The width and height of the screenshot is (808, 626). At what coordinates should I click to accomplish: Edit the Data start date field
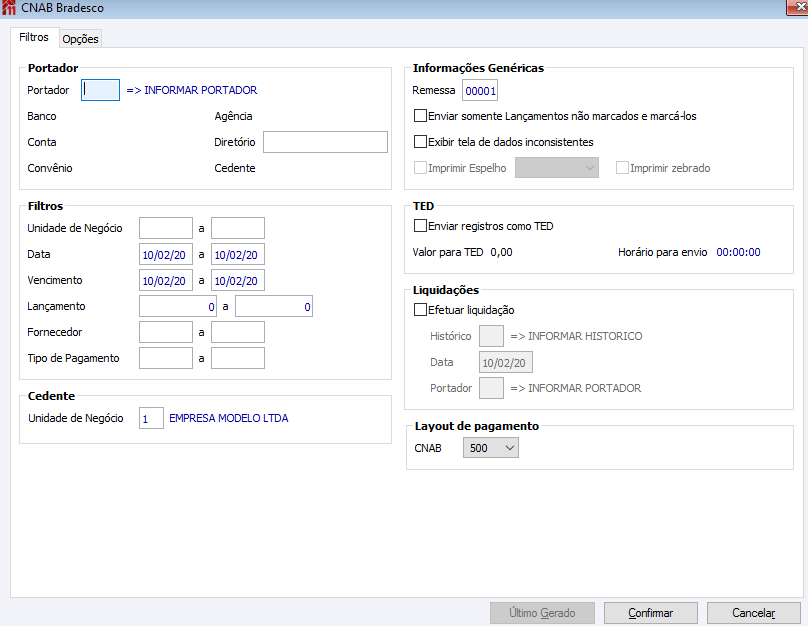[166, 255]
